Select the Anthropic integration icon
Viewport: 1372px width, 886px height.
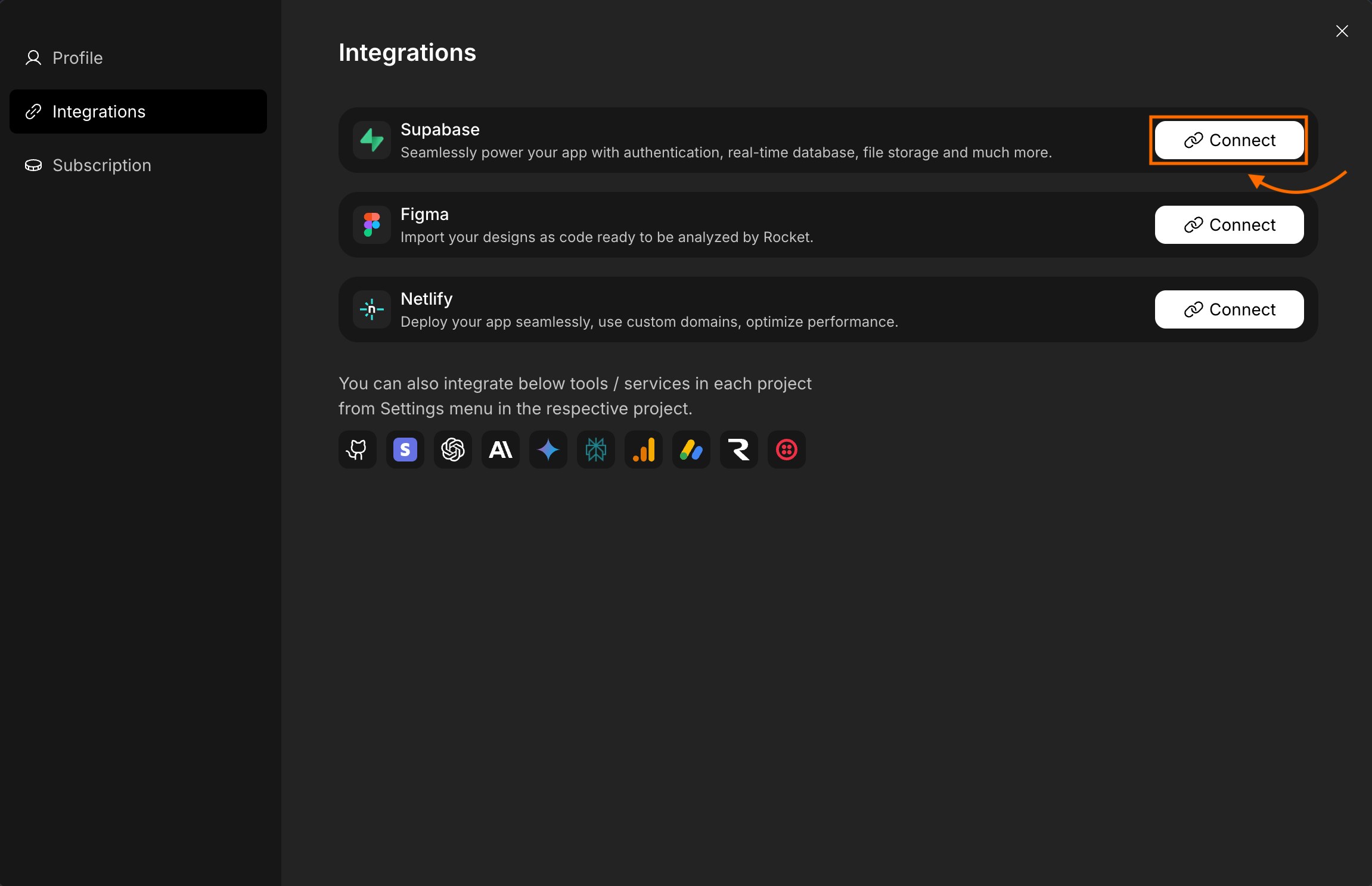click(500, 450)
